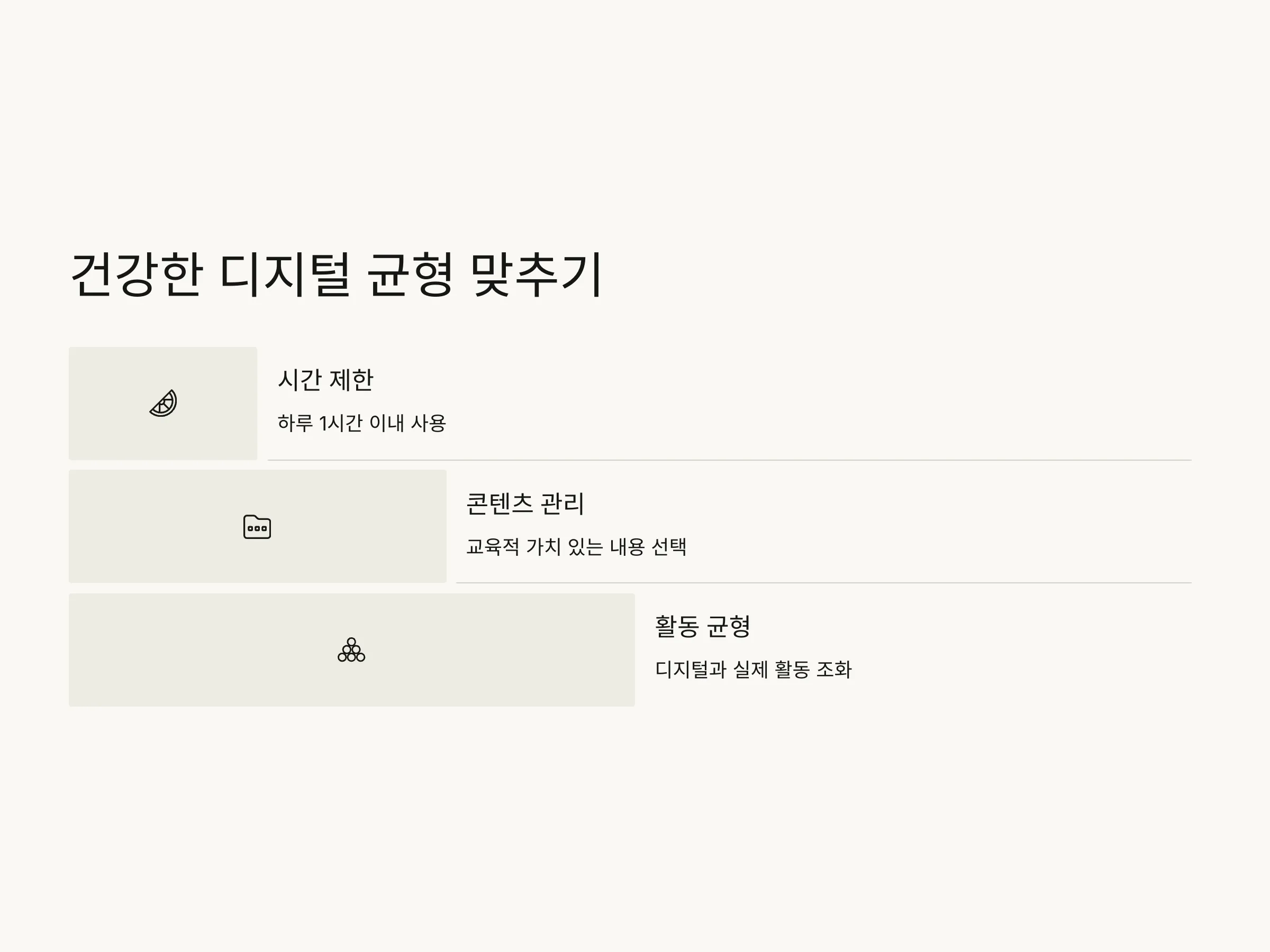Select the 활동 균형 heading
This screenshot has height=952, width=1270.
703,626
